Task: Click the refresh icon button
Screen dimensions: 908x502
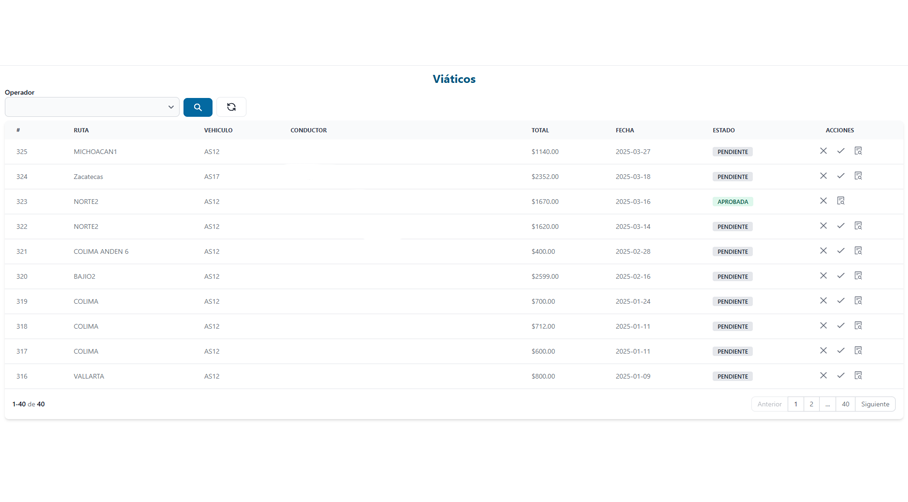Action: click(x=231, y=107)
